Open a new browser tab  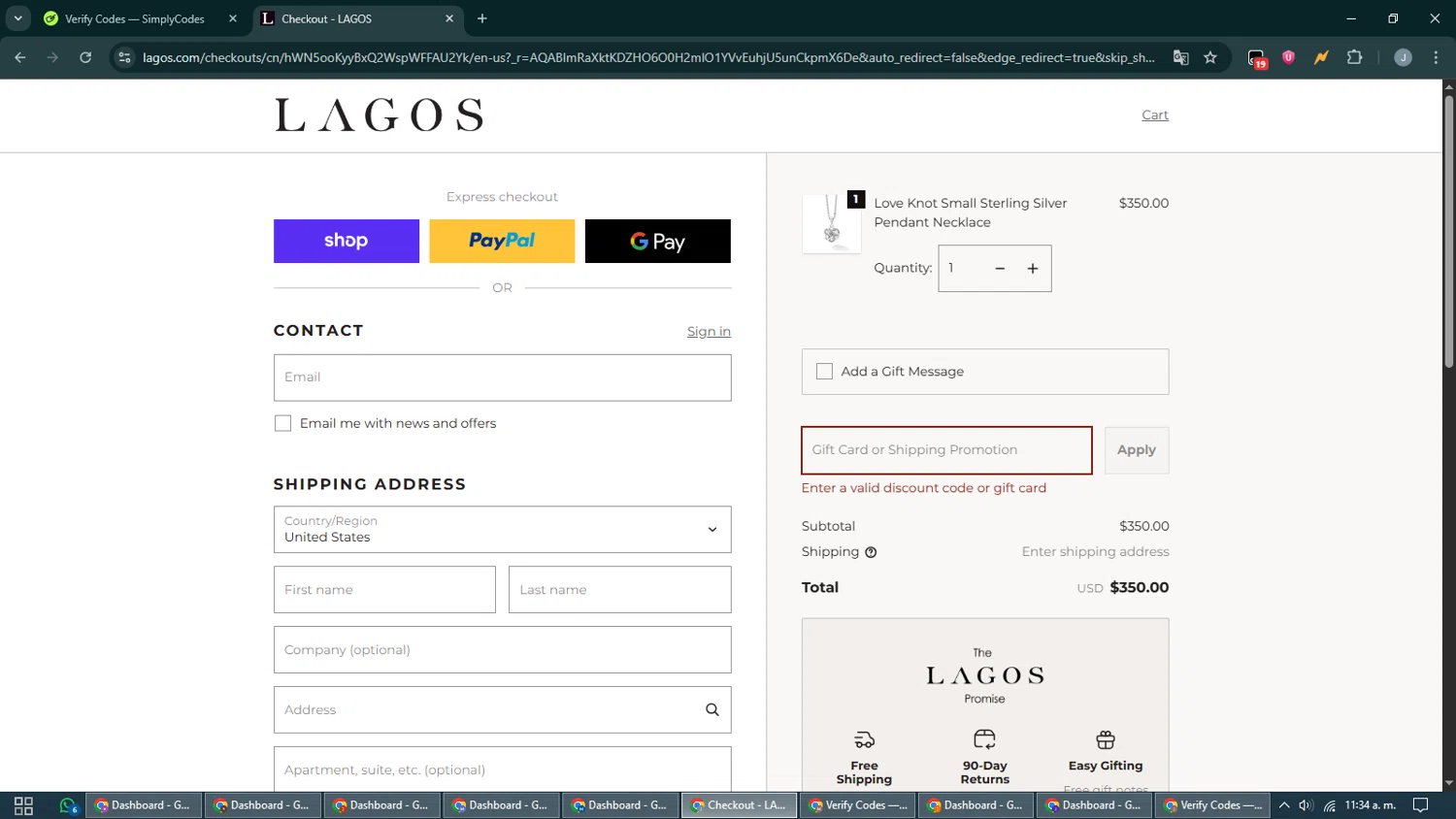[482, 18]
